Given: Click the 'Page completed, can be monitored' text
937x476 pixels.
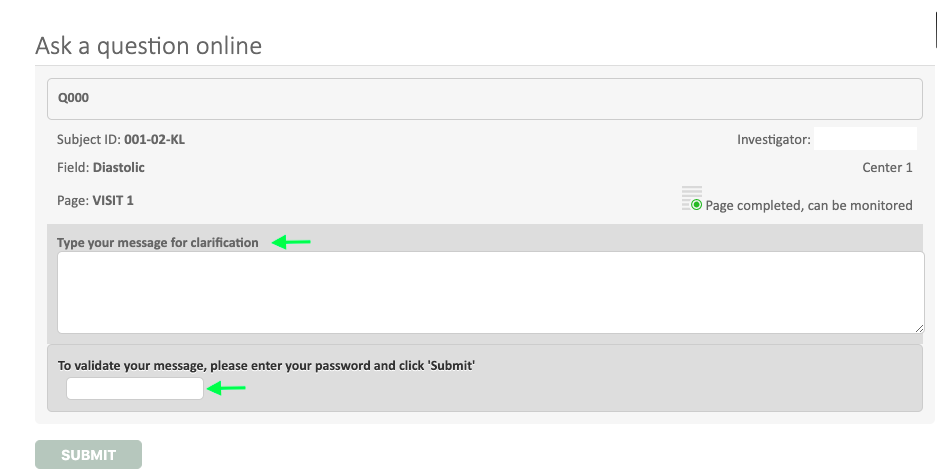Looking at the screenshot, I should pos(808,206).
